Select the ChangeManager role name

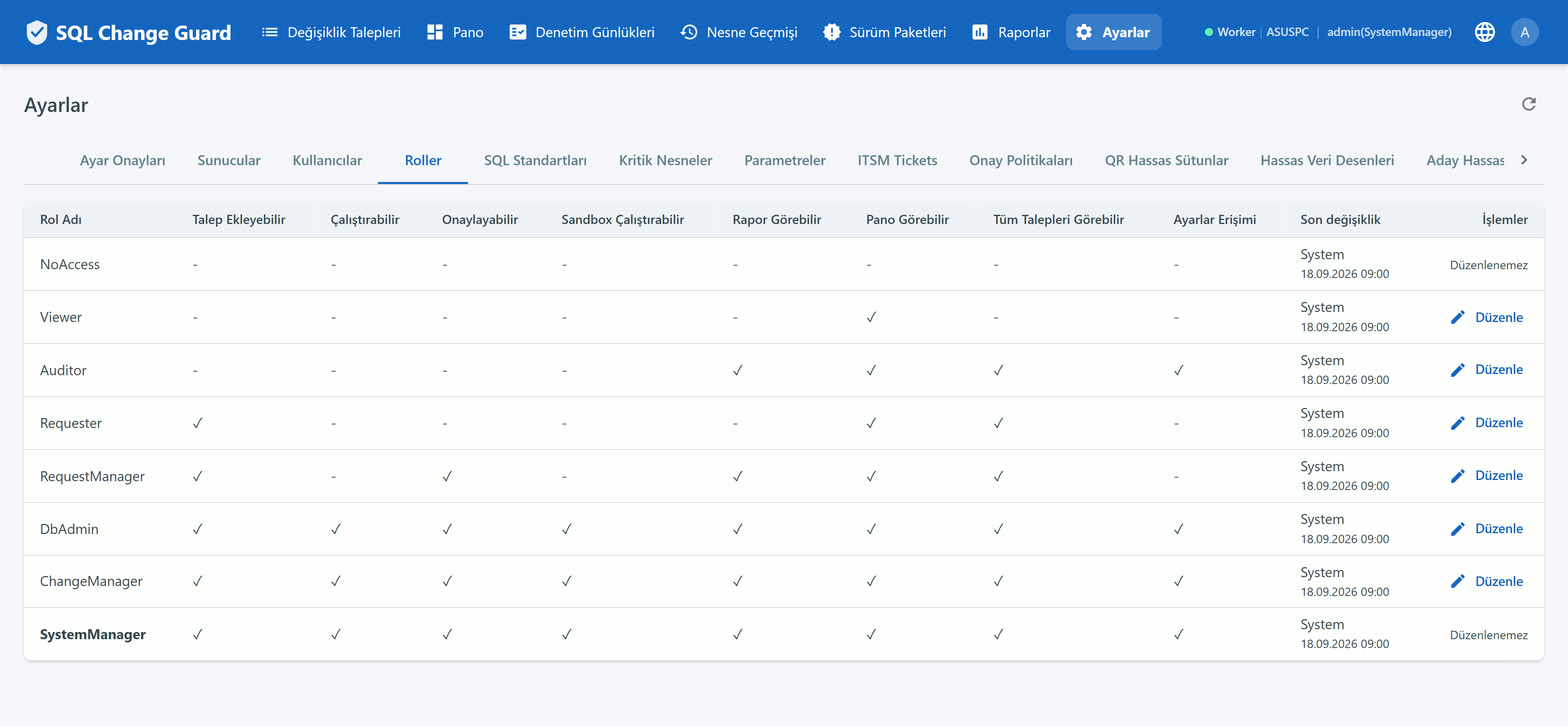[x=91, y=581]
